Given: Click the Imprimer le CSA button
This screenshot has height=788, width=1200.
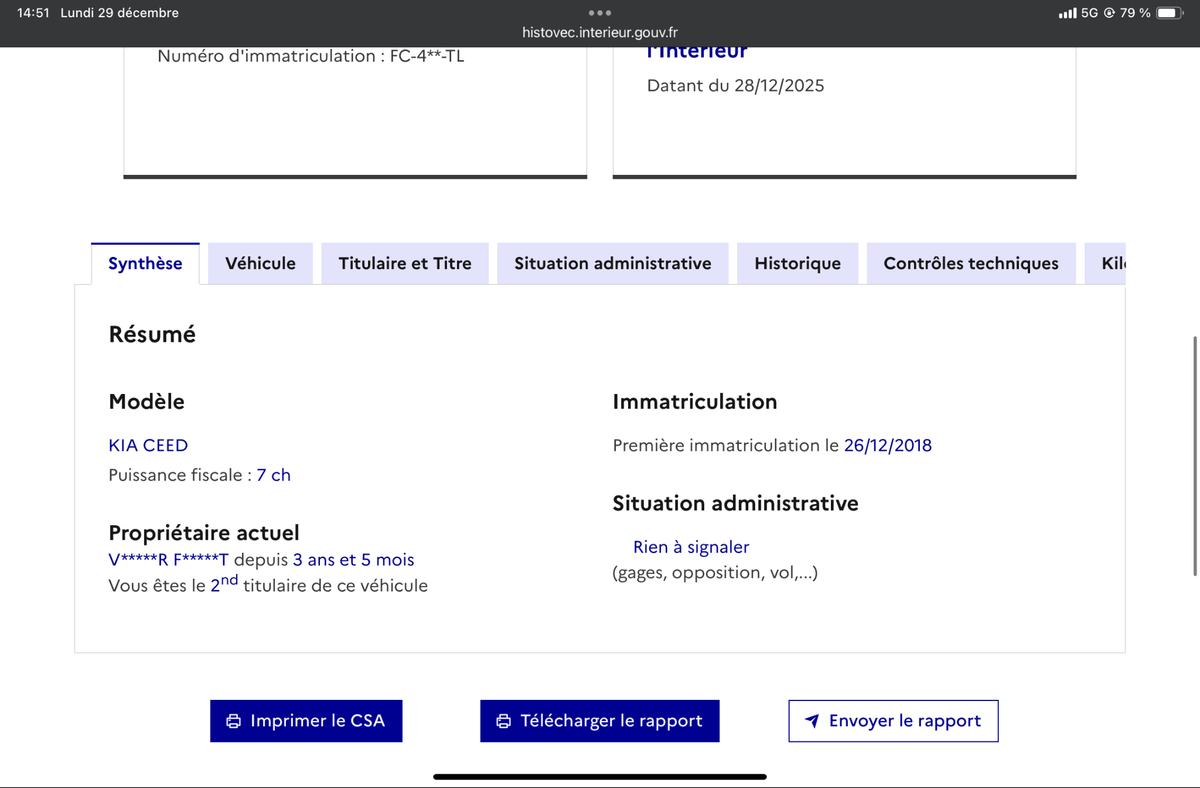Looking at the screenshot, I should coord(306,721).
